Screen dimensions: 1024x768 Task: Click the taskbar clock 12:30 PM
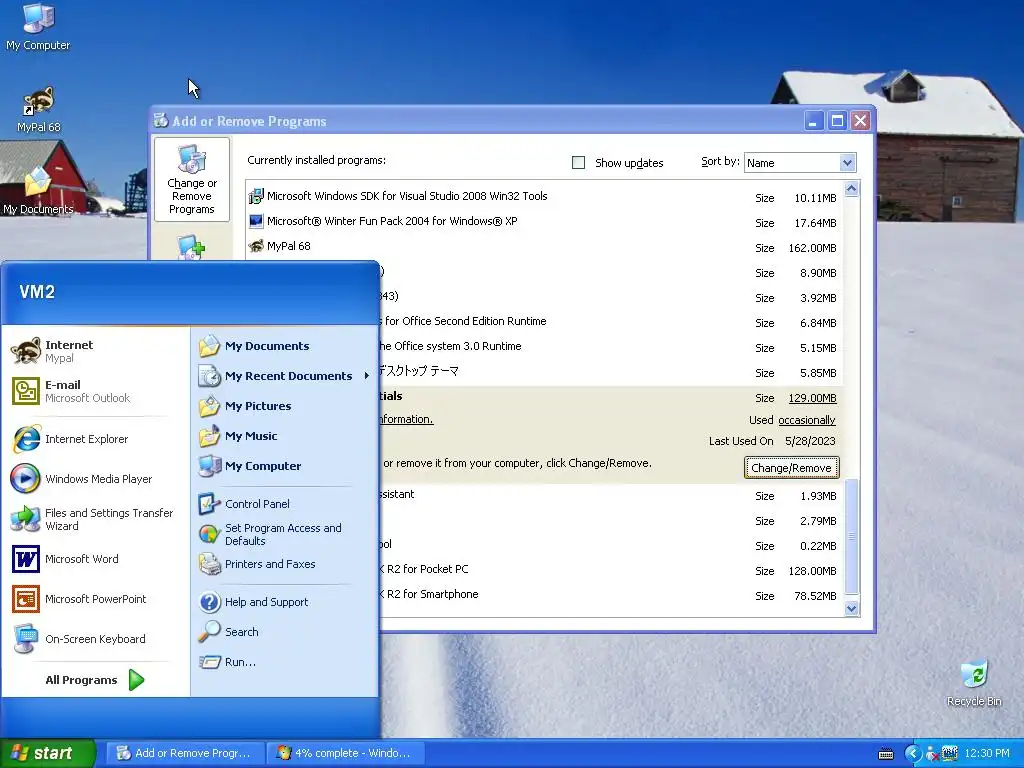pyautogui.click(x=987, y=753)
